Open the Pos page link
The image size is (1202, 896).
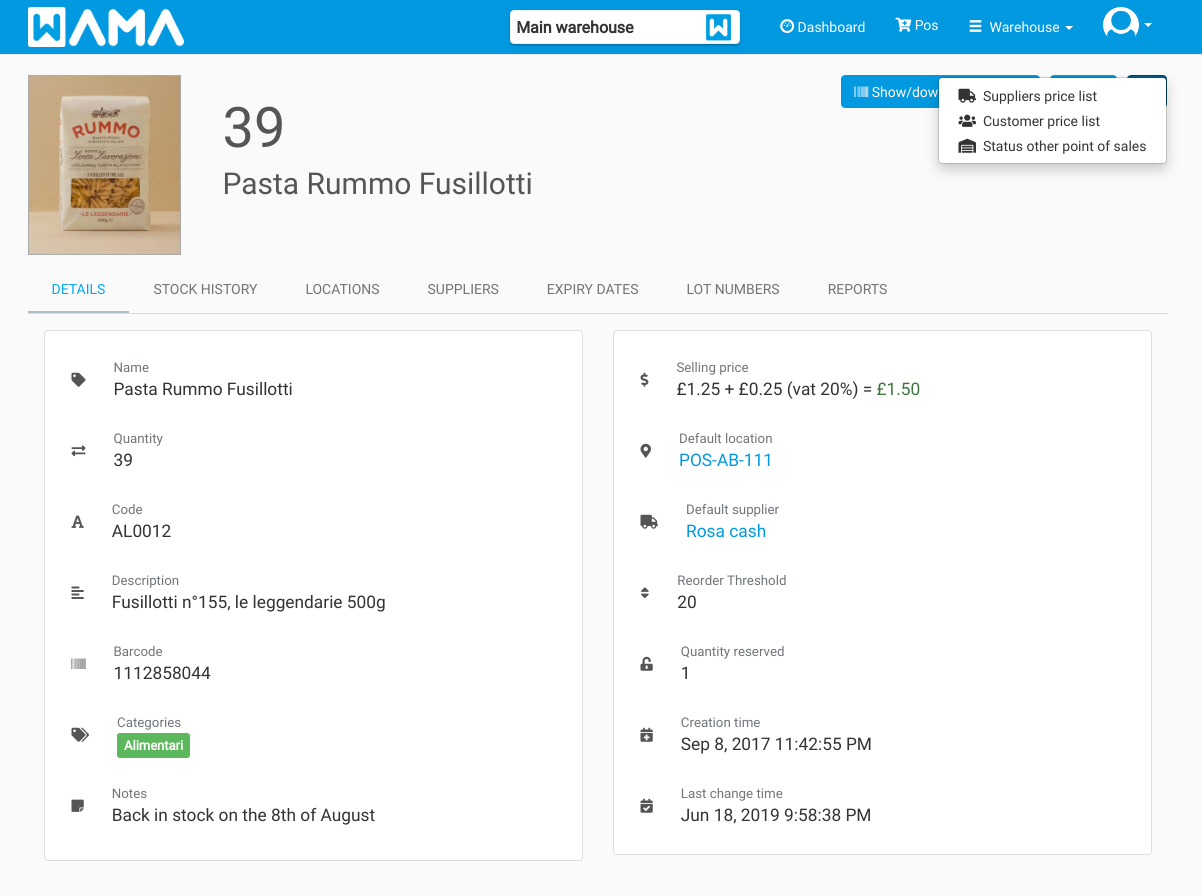click(x=917, y=26)
